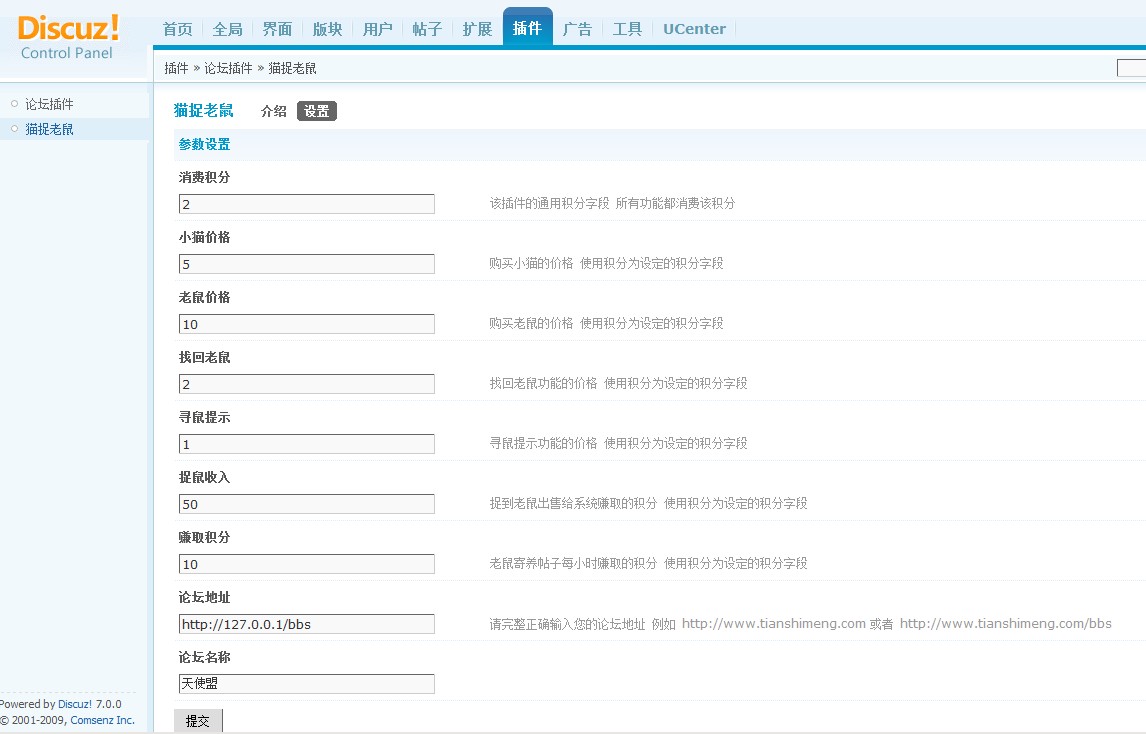Click the hint text 请完整正确输入您的论坛地址
The image size is (1146, 734).
pyautogui.click(x=567, y=624)
